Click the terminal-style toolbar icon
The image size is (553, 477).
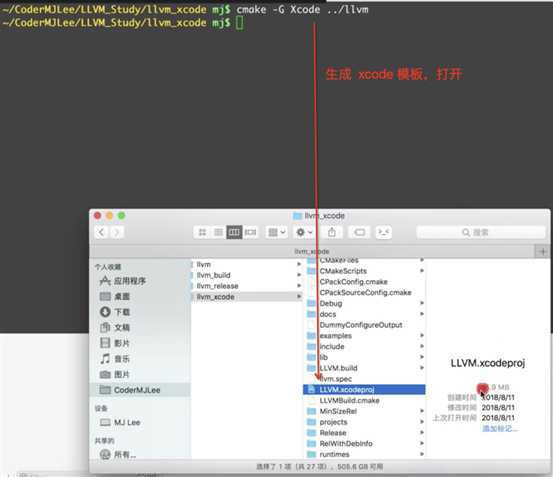[384, 232]
